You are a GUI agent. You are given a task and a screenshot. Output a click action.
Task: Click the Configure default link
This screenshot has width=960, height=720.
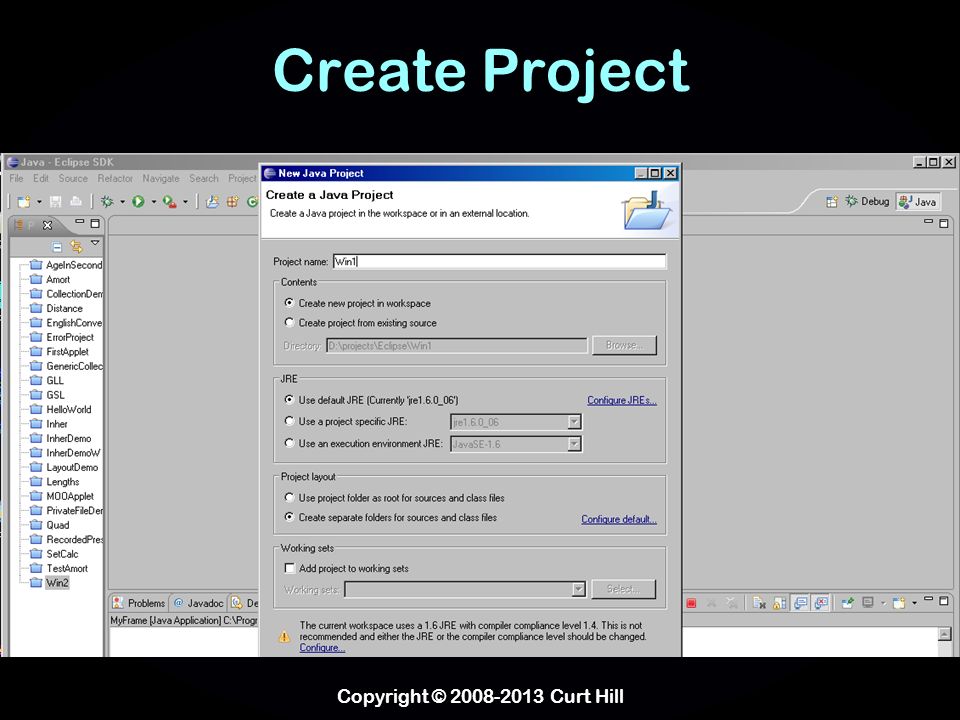click(x=618, y=519)
